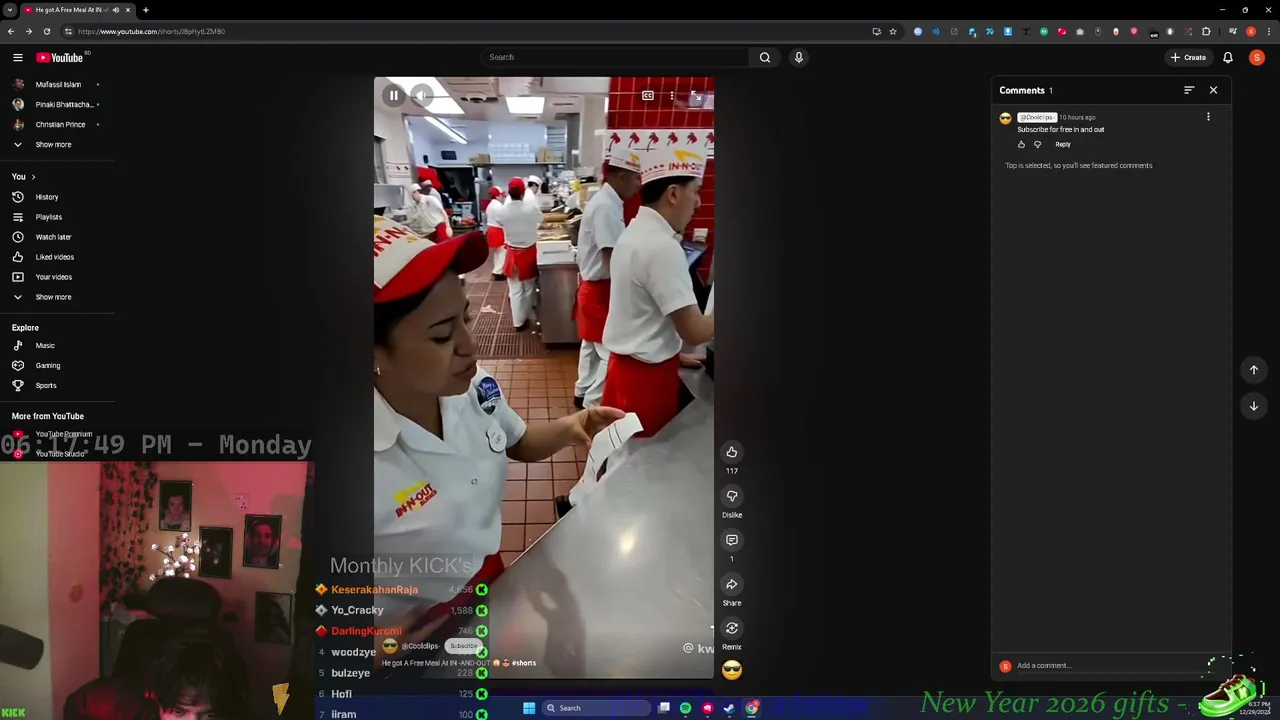
Task: Bookmark this page with the star
Action: (x=893, y=31)
